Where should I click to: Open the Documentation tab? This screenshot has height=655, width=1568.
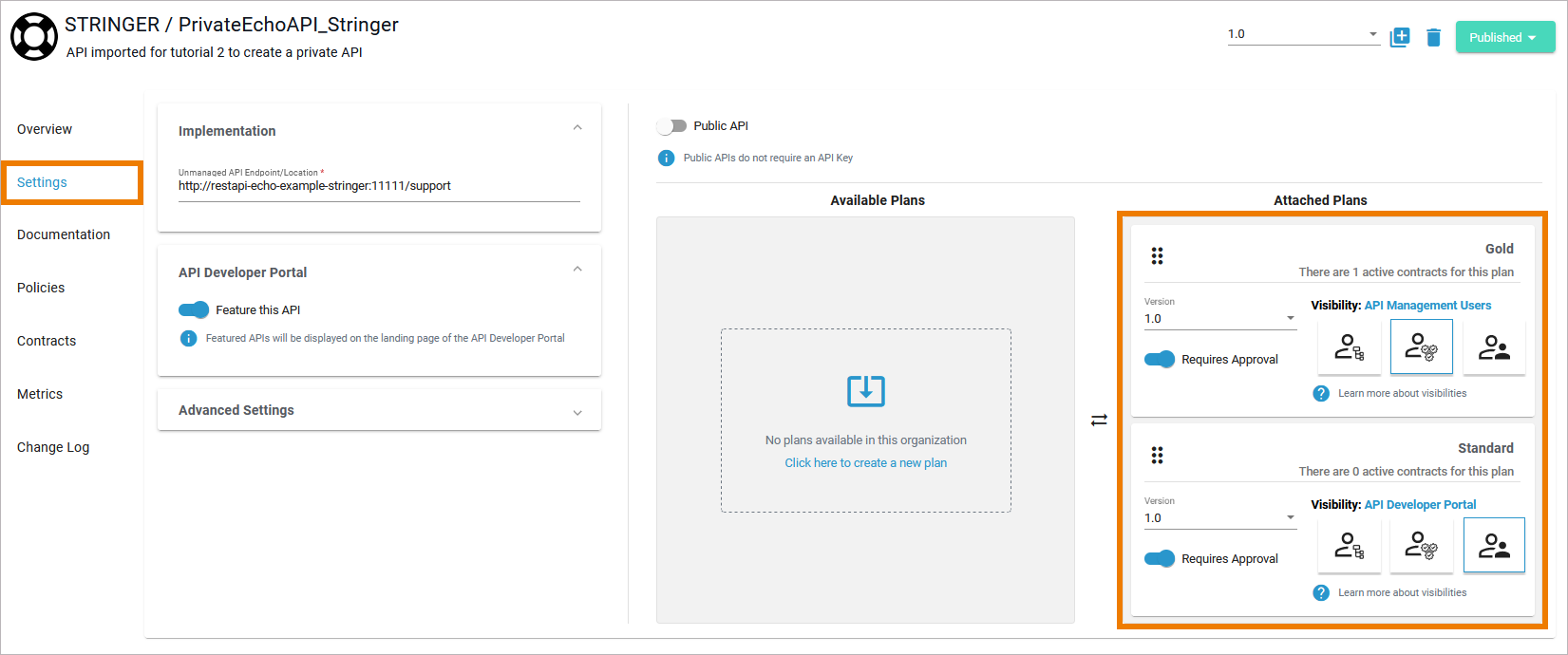[64, 234]
